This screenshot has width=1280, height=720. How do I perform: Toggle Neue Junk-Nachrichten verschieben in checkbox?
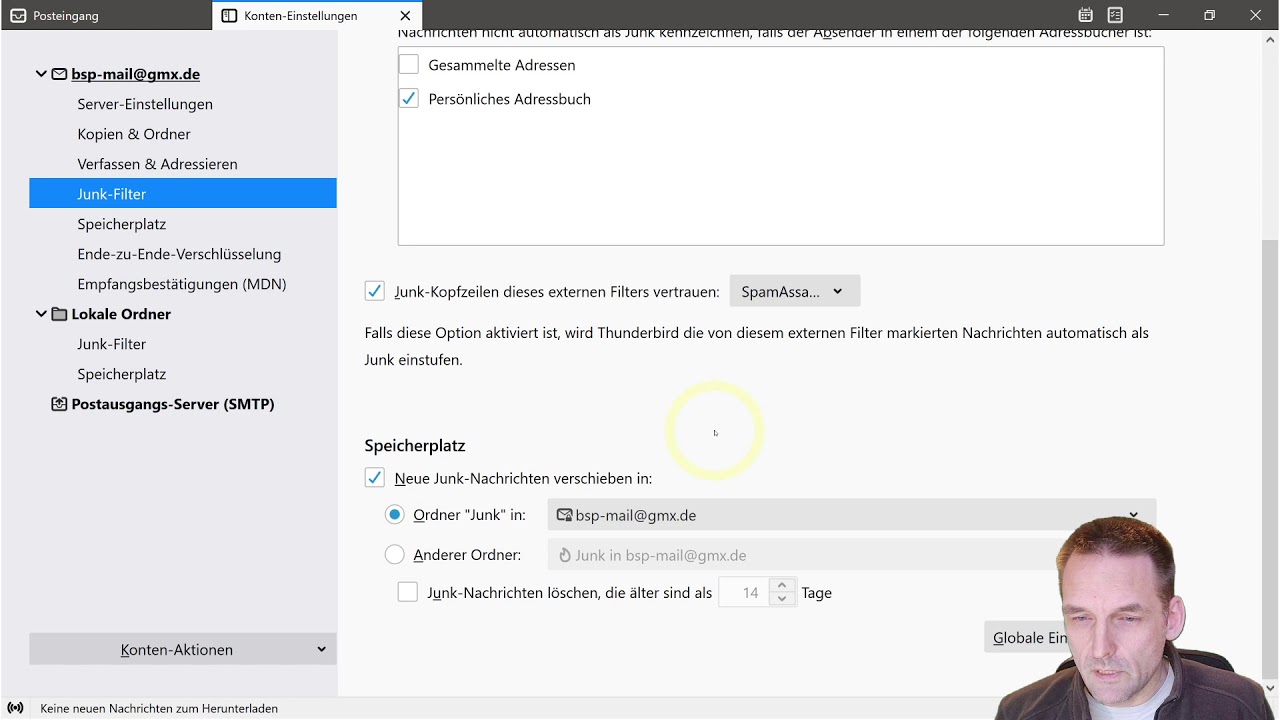(375, 478)
